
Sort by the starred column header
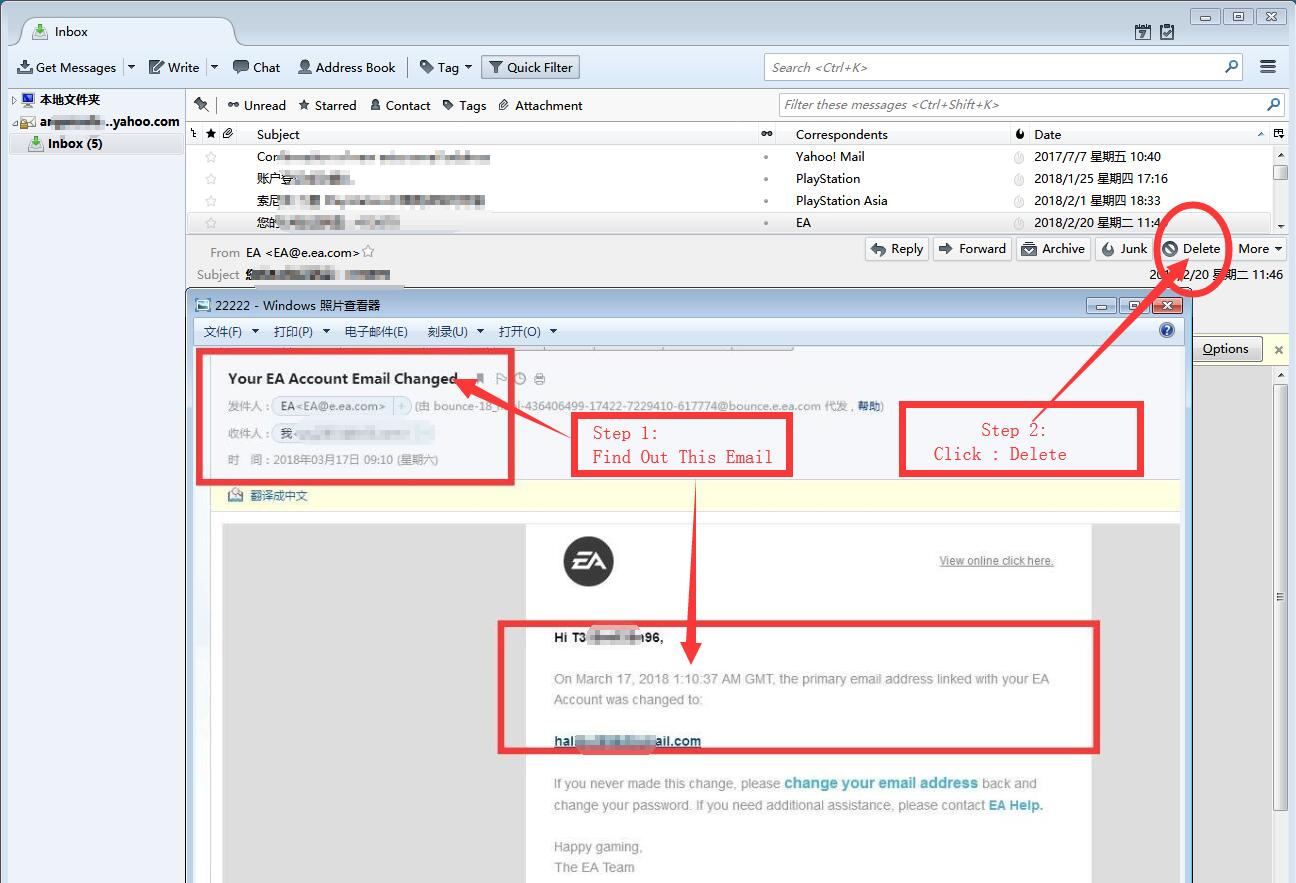click(x=211, y=134)
